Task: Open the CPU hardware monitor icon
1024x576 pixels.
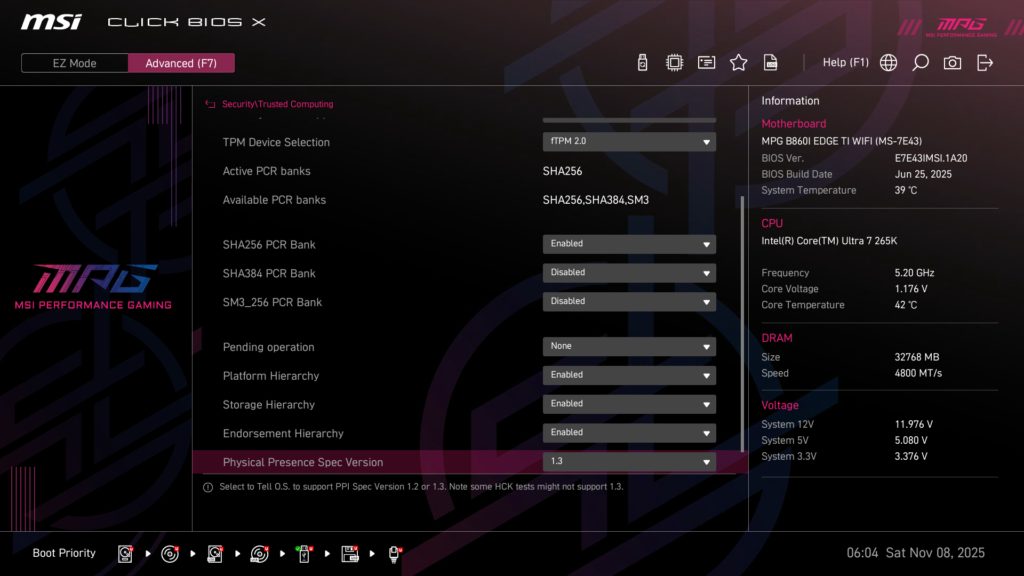Action: (x=674, y=62)
